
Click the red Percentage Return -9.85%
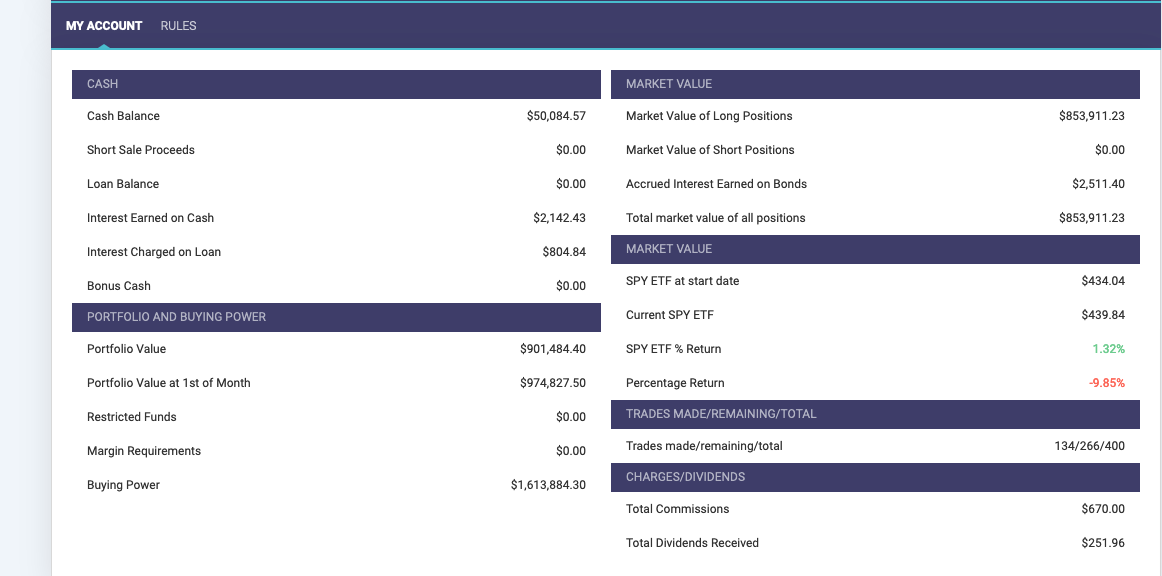pyautogui.click(x=1107, y=383)
